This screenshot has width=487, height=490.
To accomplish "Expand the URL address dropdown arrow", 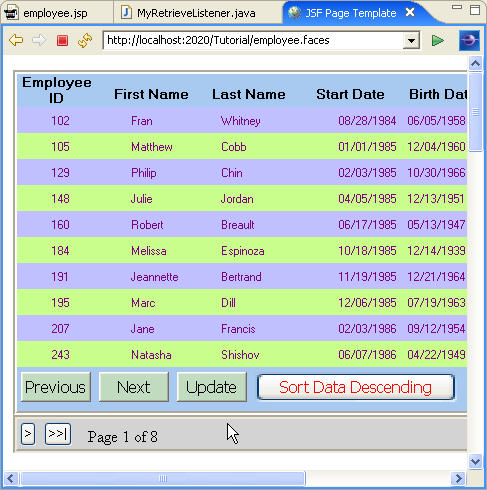I will pos(411,41).
